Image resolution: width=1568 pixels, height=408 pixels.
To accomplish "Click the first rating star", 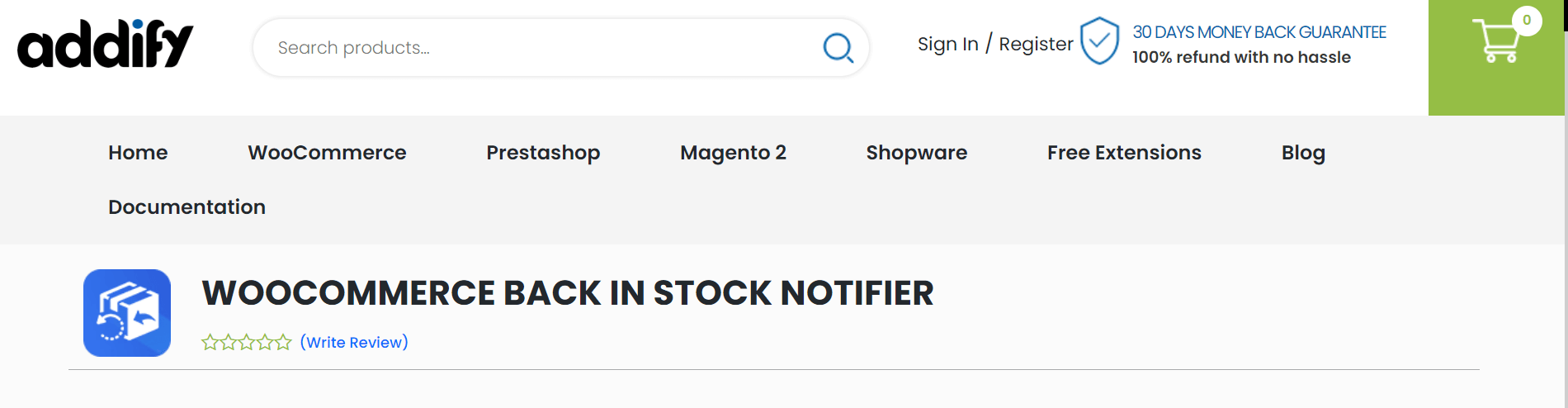I will point(210,342).
